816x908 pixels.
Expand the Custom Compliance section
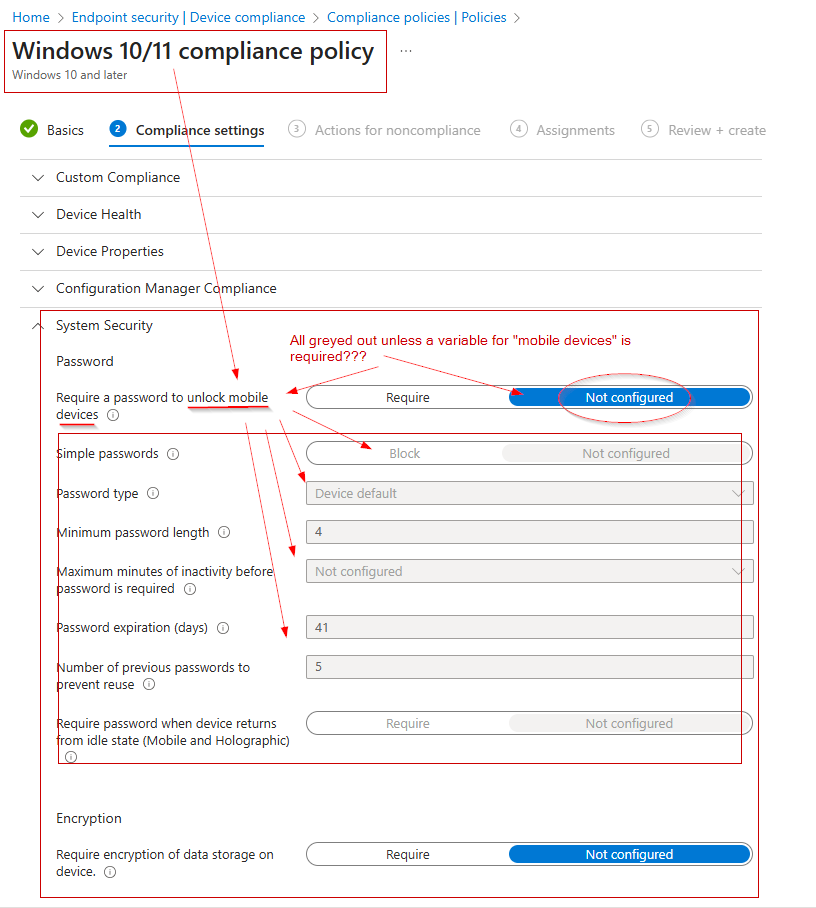391,178
